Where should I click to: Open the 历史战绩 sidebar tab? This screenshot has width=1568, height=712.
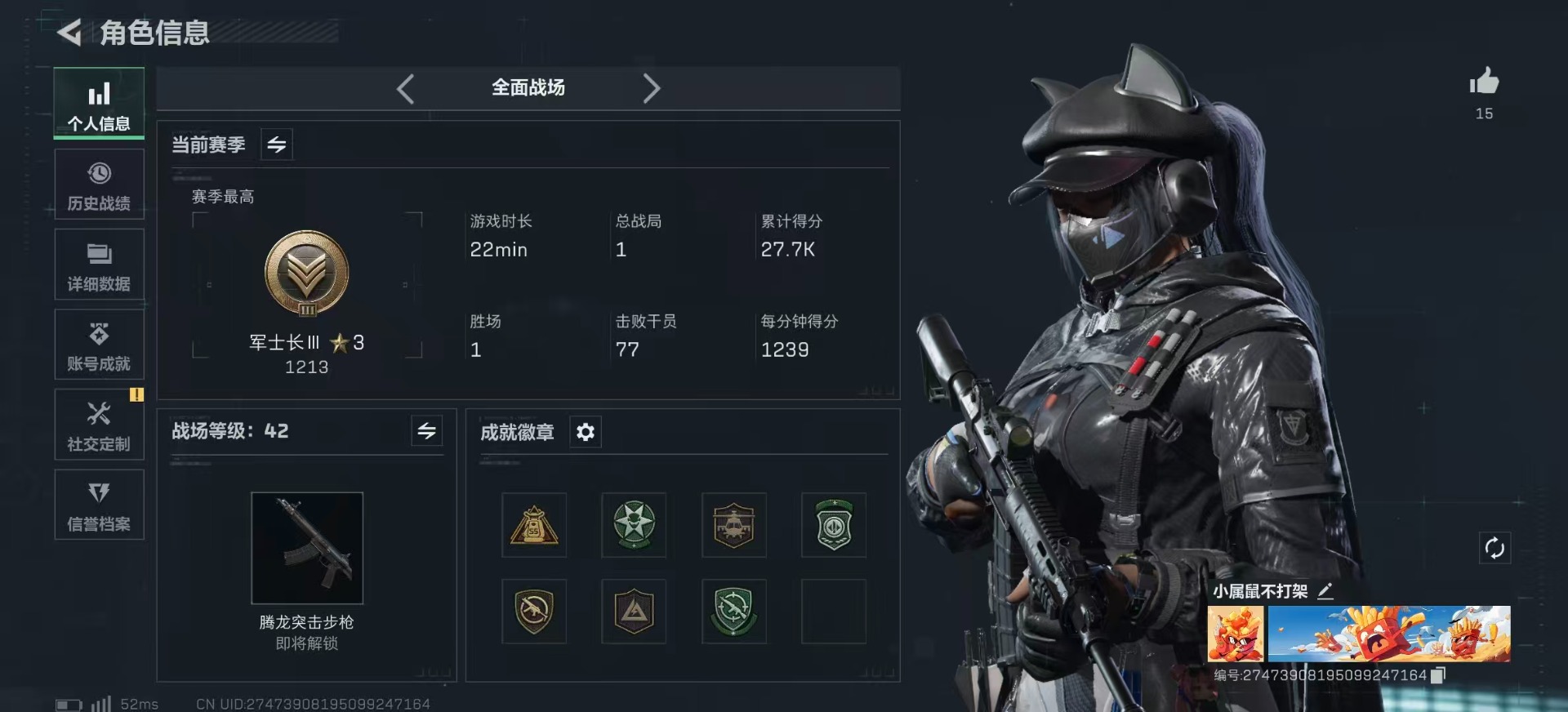(x=99, y=185)
